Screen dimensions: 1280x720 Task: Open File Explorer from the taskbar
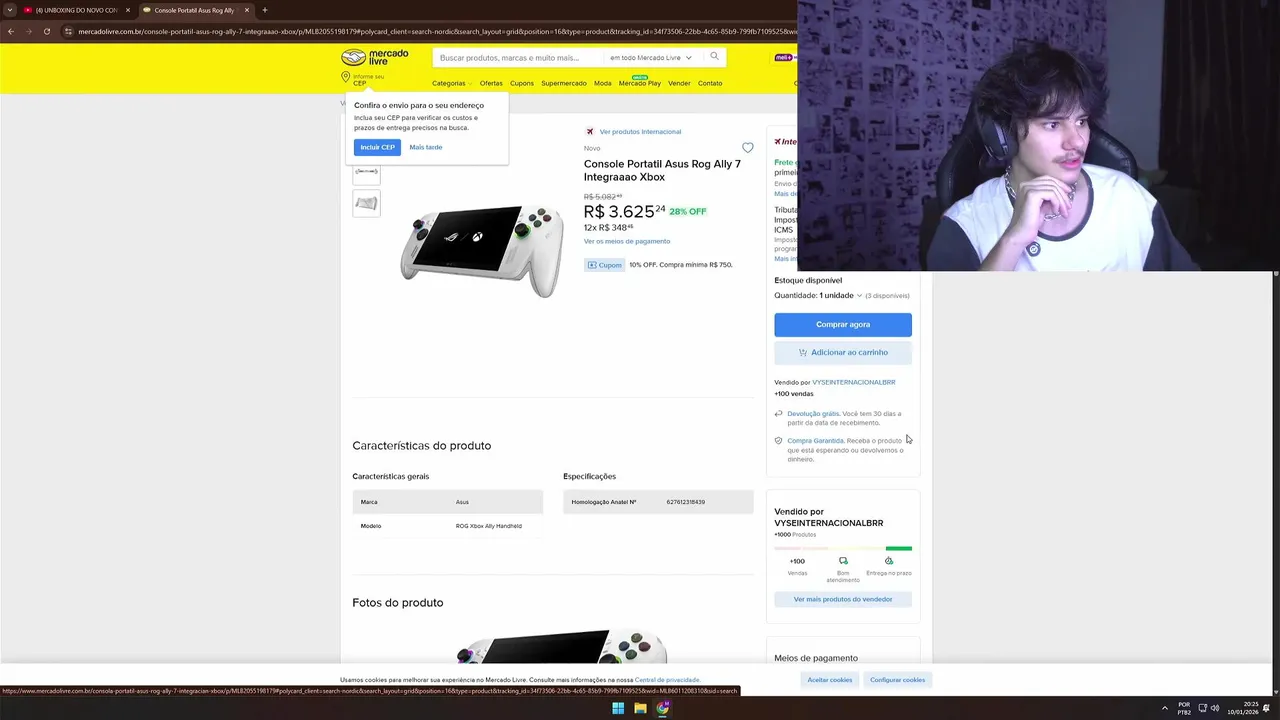tap(640, 708)
